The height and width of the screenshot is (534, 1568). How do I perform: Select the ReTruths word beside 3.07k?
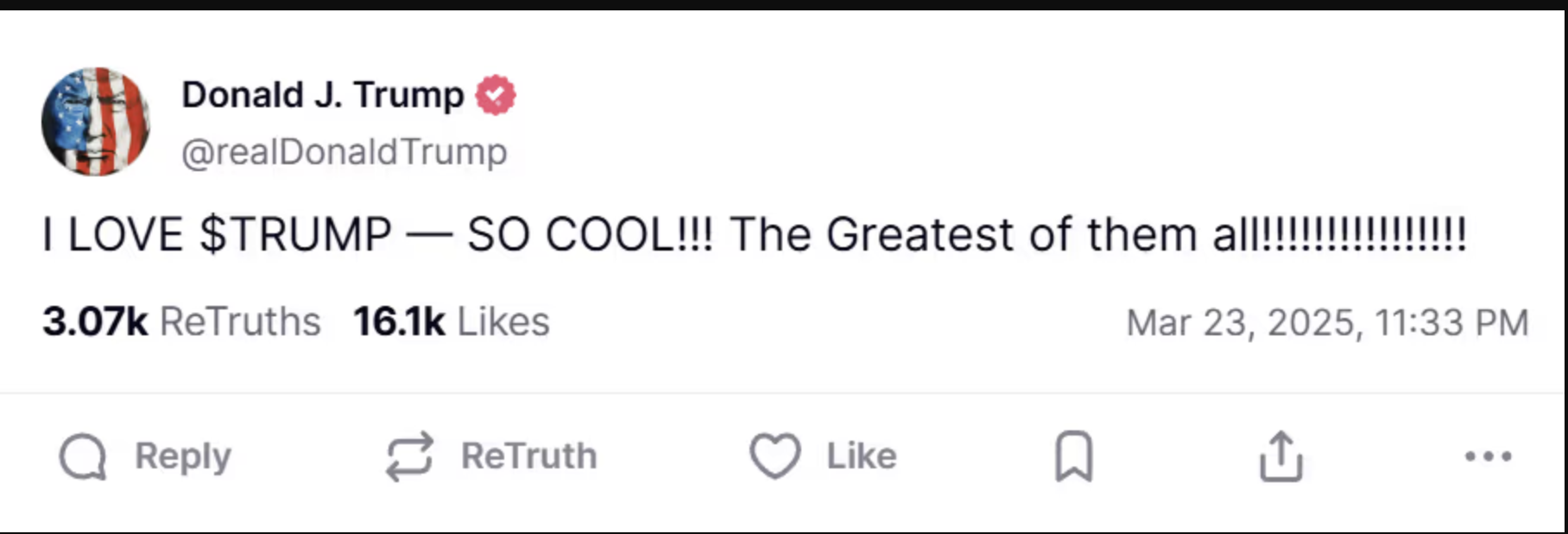point(240,321)
